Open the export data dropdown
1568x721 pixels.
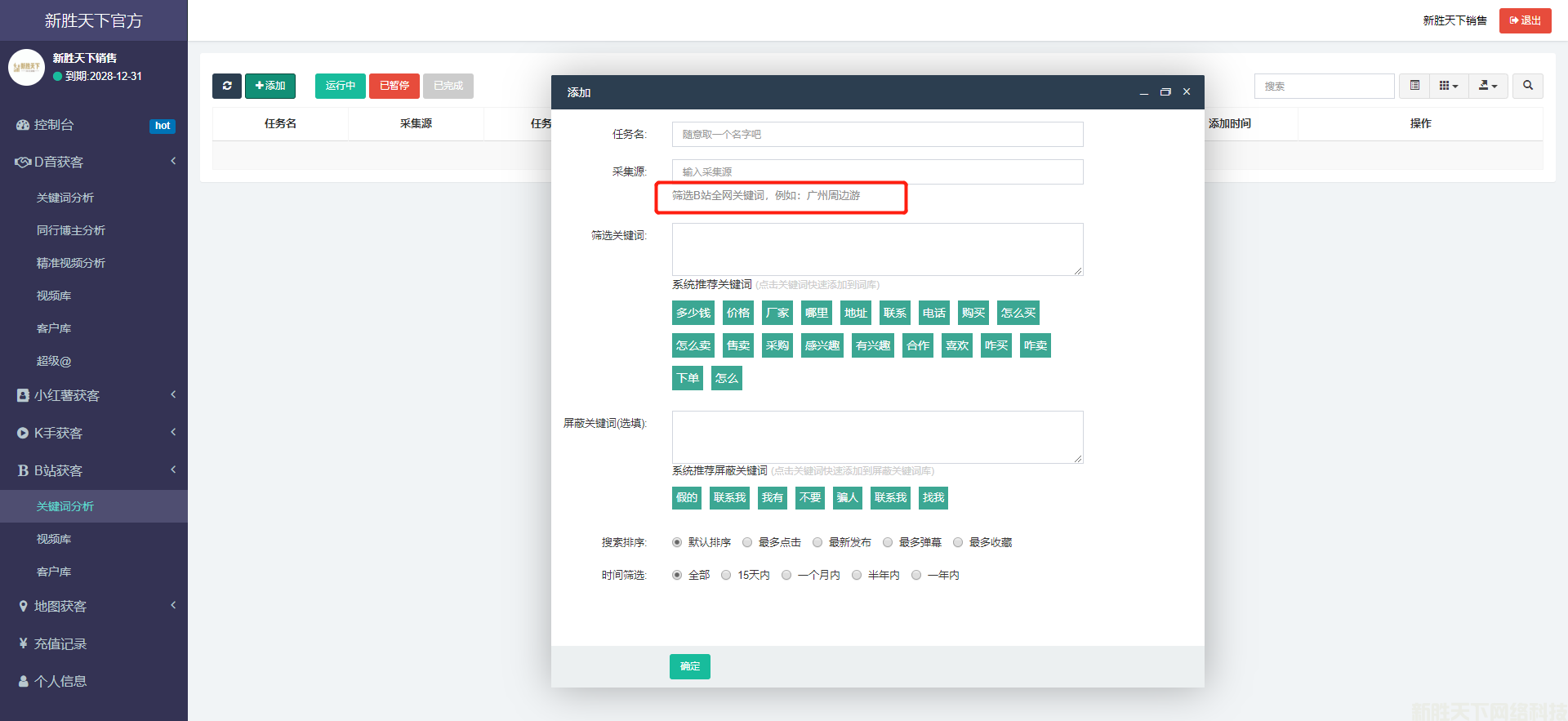[1488, 86]
